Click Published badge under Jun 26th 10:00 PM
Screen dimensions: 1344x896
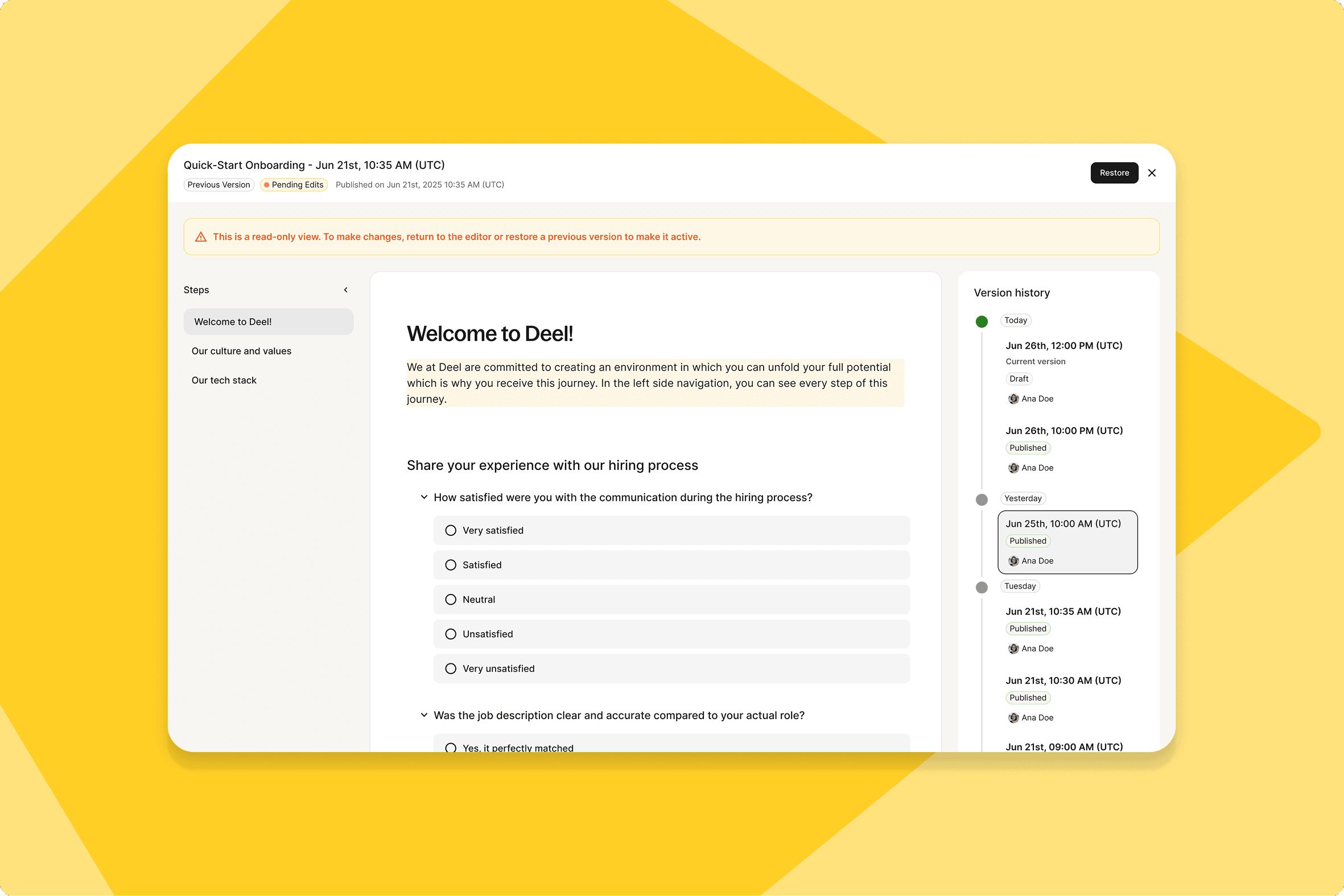1028,448
